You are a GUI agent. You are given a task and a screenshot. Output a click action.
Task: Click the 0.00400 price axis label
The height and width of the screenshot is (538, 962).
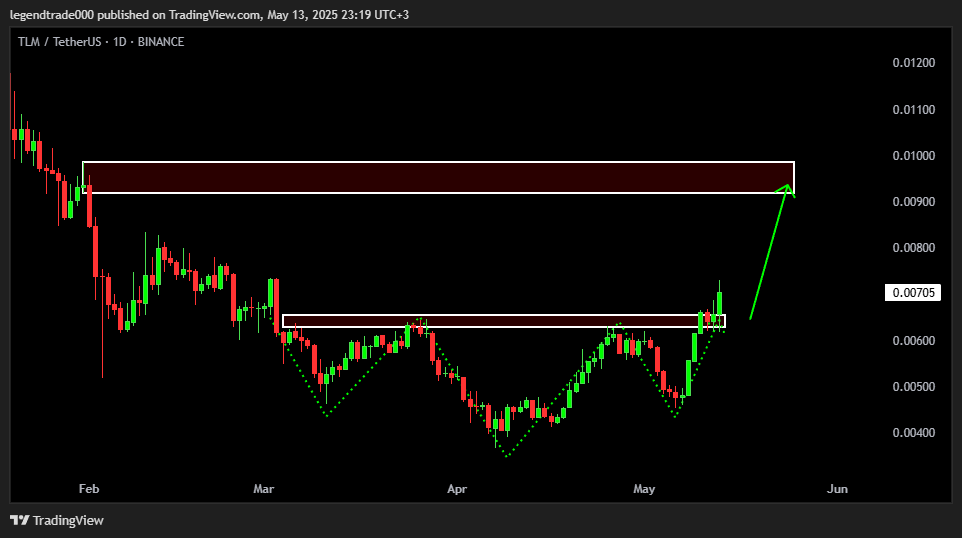pos(914,432)
